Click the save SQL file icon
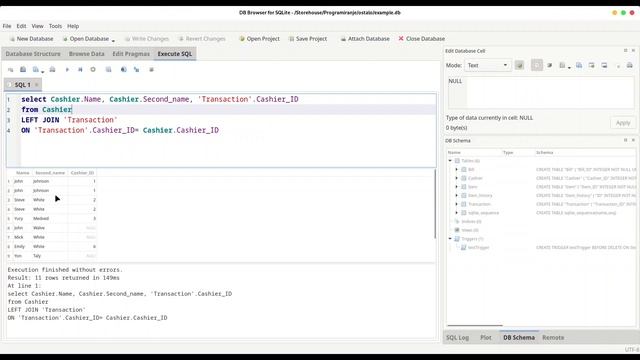The width and height of the screenshot is (640, 360). click(36, 70)
